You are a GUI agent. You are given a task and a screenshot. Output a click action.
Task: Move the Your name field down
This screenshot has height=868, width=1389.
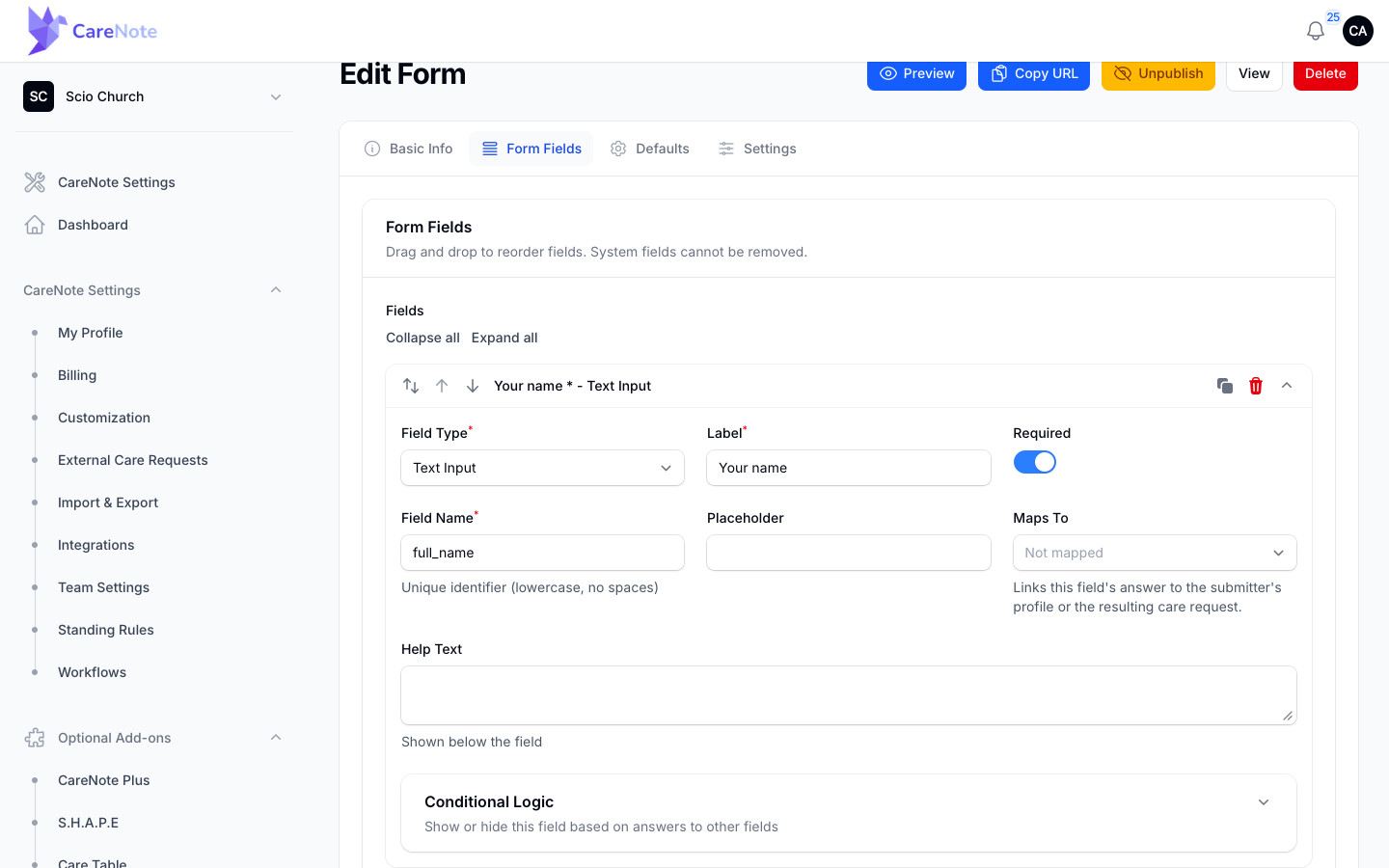[x=473, y=386]
